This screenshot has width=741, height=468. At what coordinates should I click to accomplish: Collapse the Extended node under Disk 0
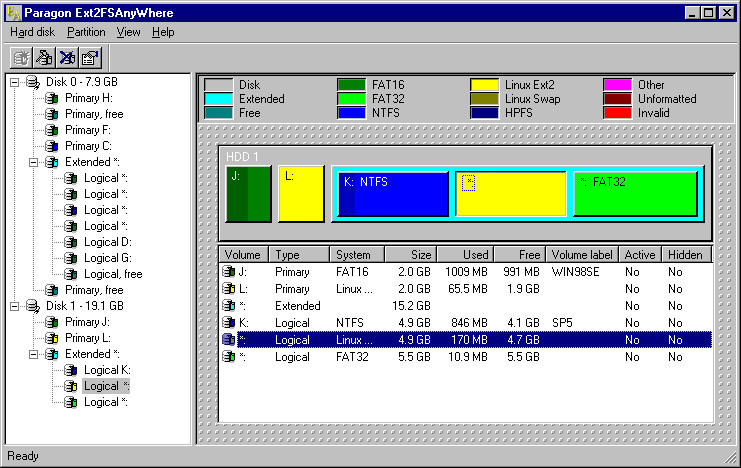pos(34,162)
